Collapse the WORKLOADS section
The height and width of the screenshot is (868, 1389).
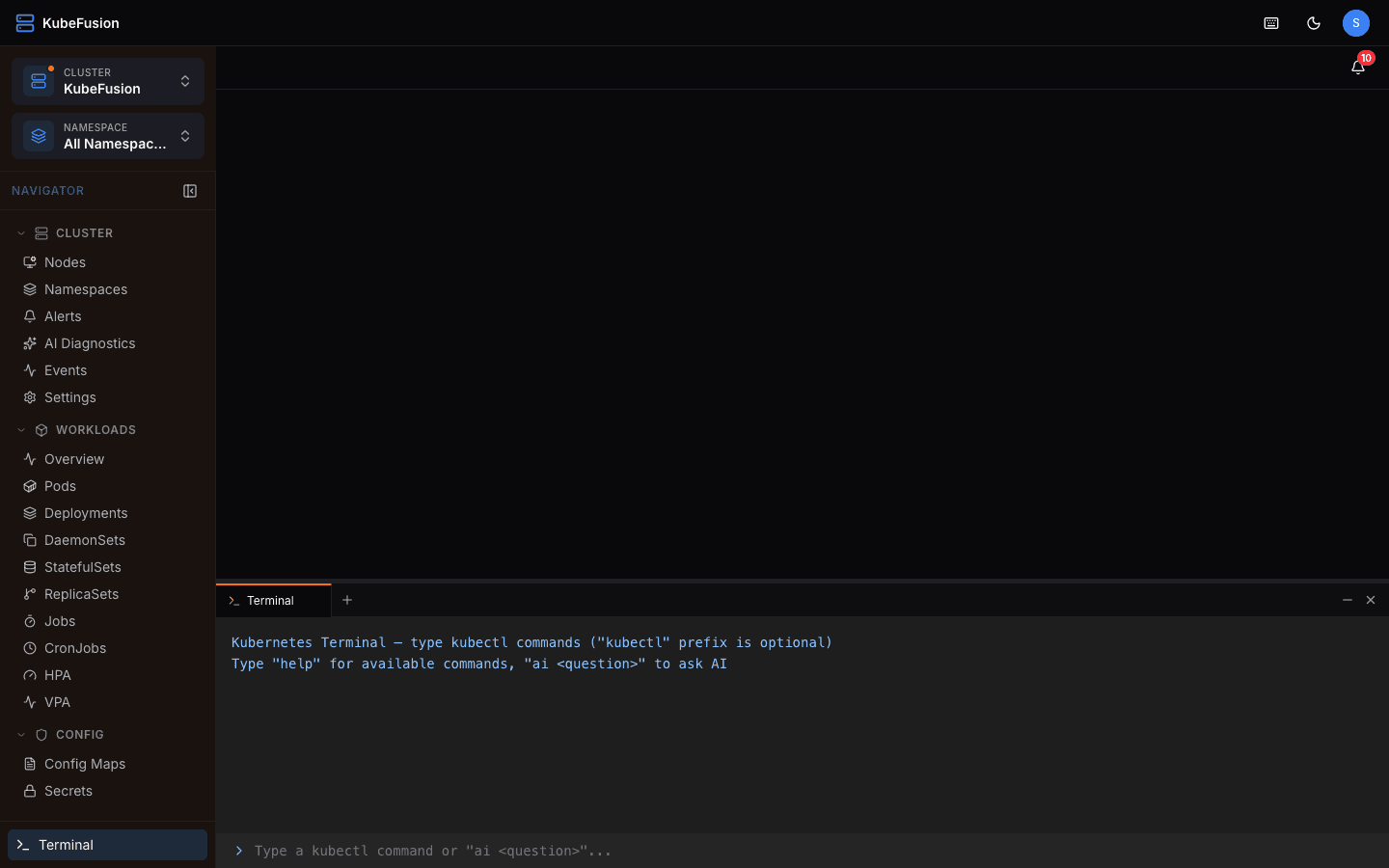click(x=21, y=429)
